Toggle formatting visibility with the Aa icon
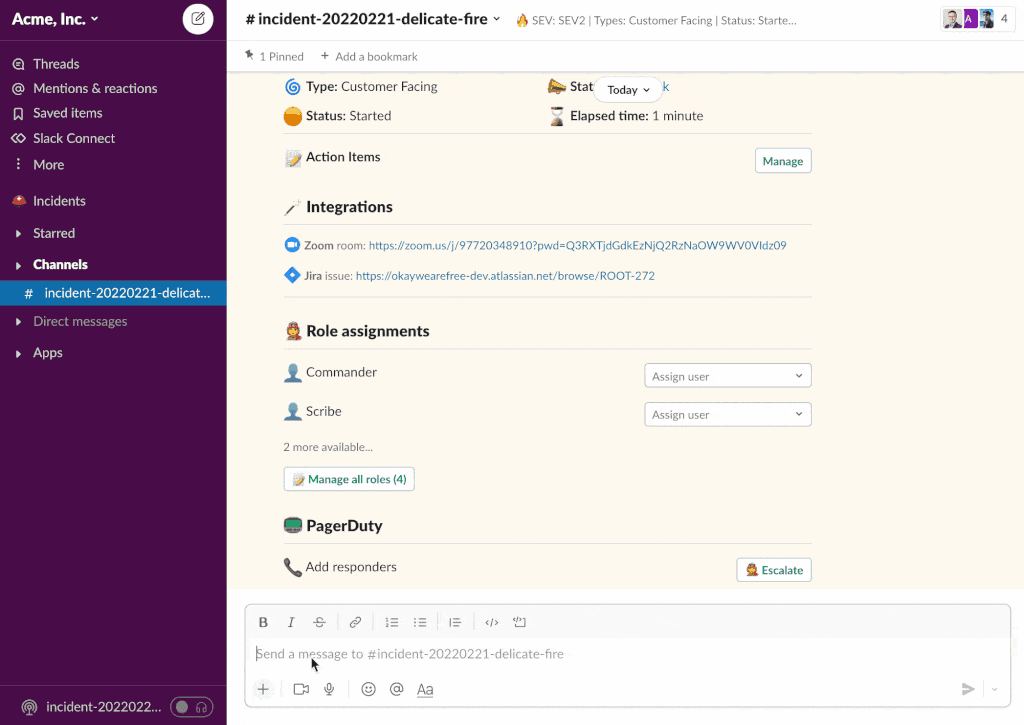 pyautogui.click(x=424, y=689)
